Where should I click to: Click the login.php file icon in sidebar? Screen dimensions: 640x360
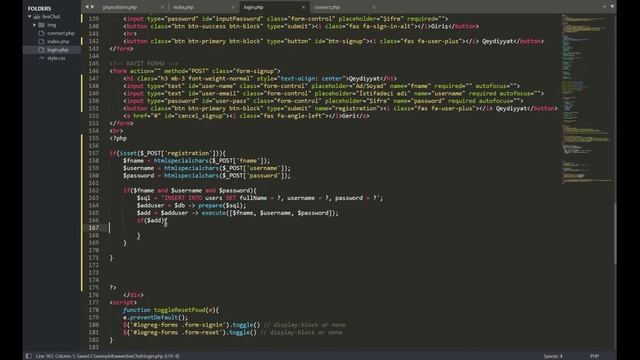[41, 50]
